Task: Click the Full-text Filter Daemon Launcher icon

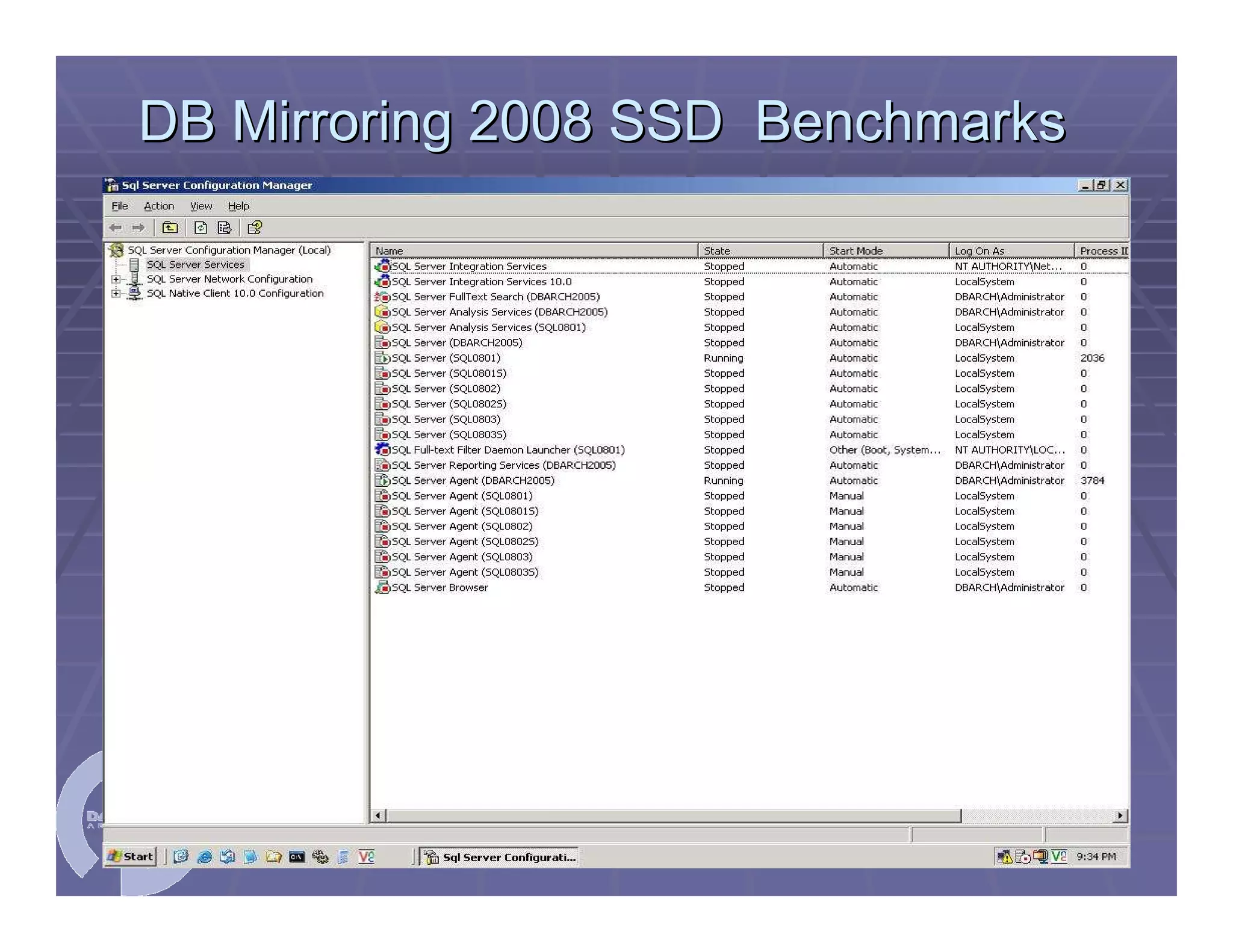Action: pos(382,449)
